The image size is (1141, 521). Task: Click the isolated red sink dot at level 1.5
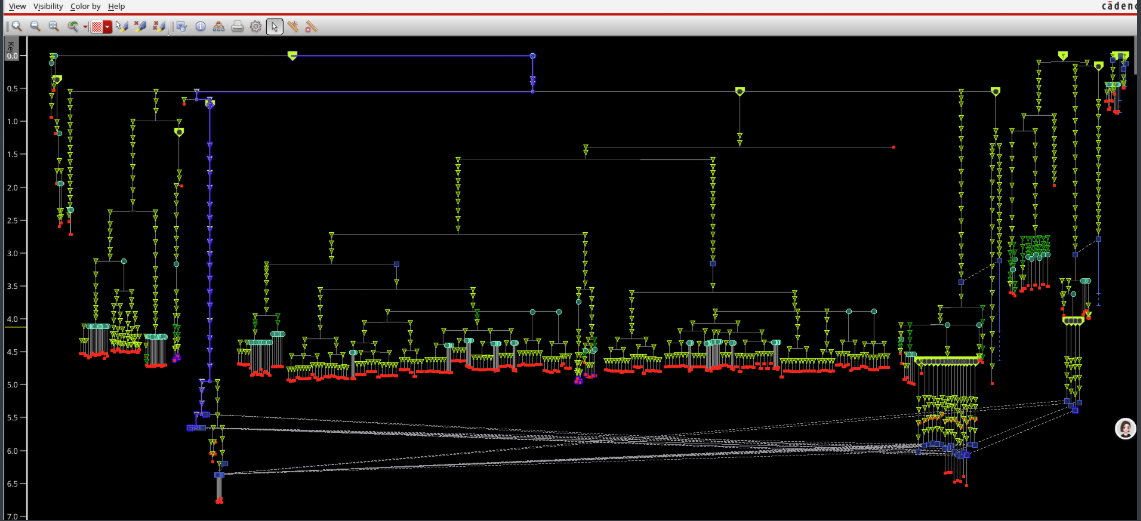(894, 148)
